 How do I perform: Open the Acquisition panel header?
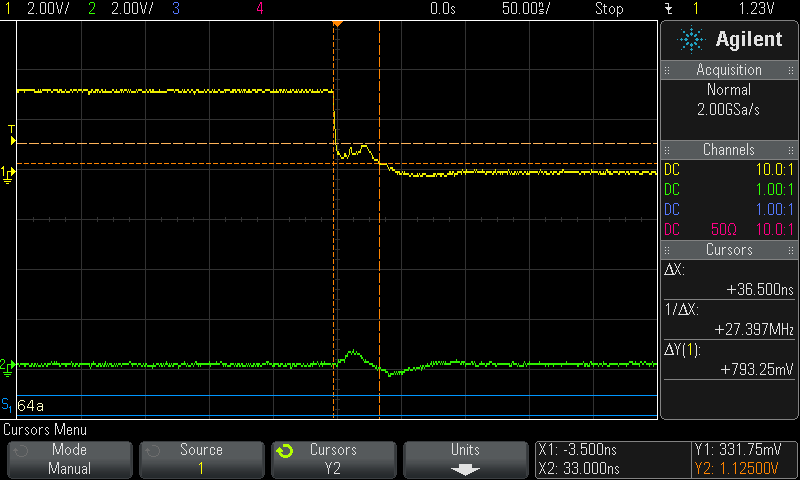tap(729, 70)
